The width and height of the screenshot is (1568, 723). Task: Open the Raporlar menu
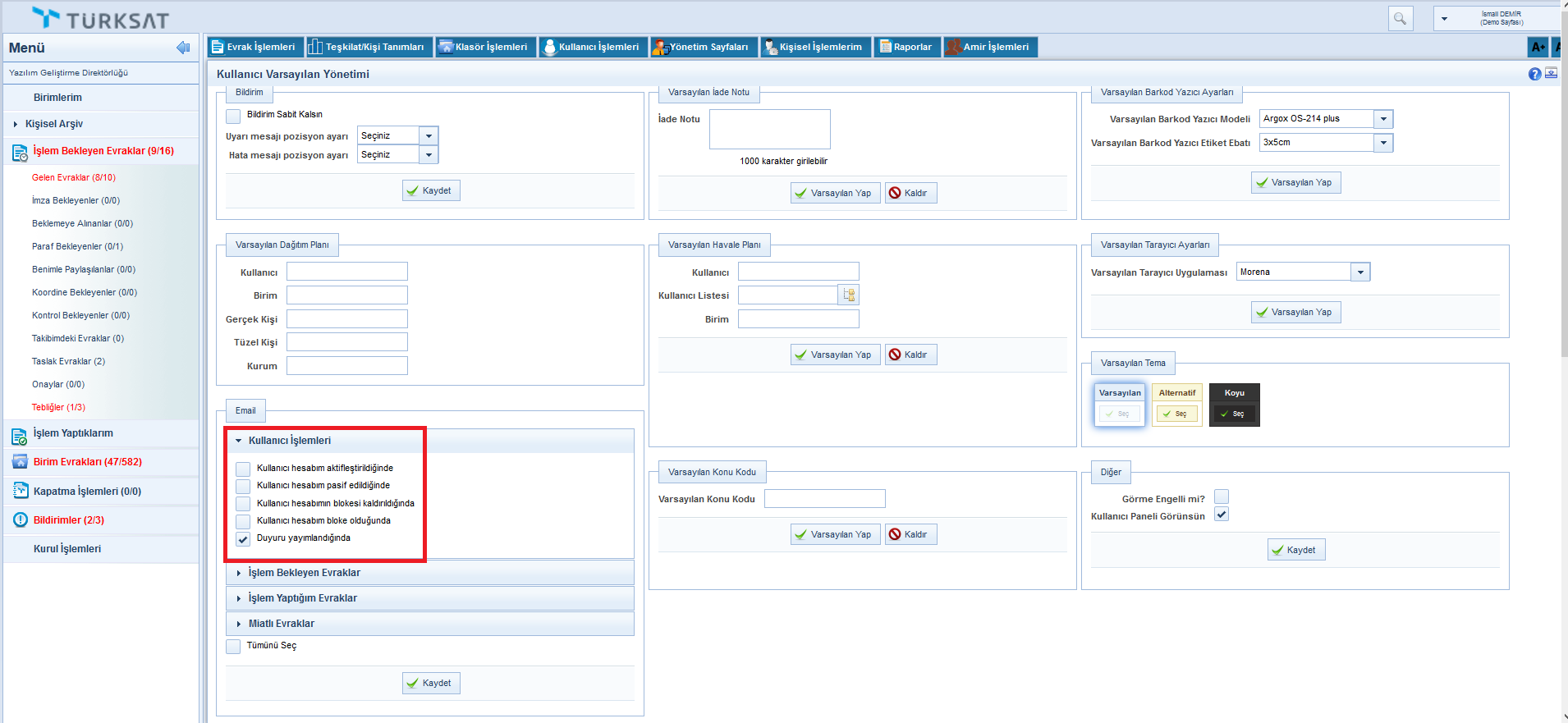[x=906, y=47]
